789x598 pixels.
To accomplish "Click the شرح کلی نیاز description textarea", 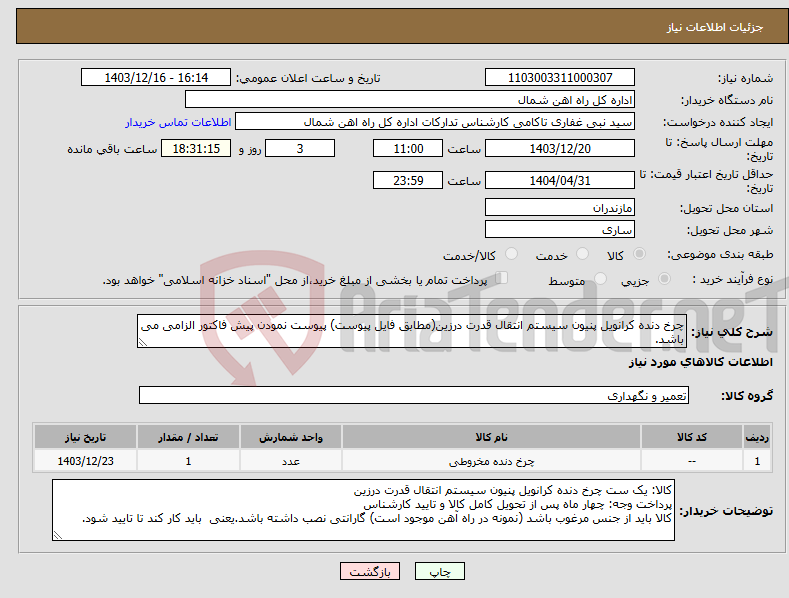I will (x=412, y=331).
